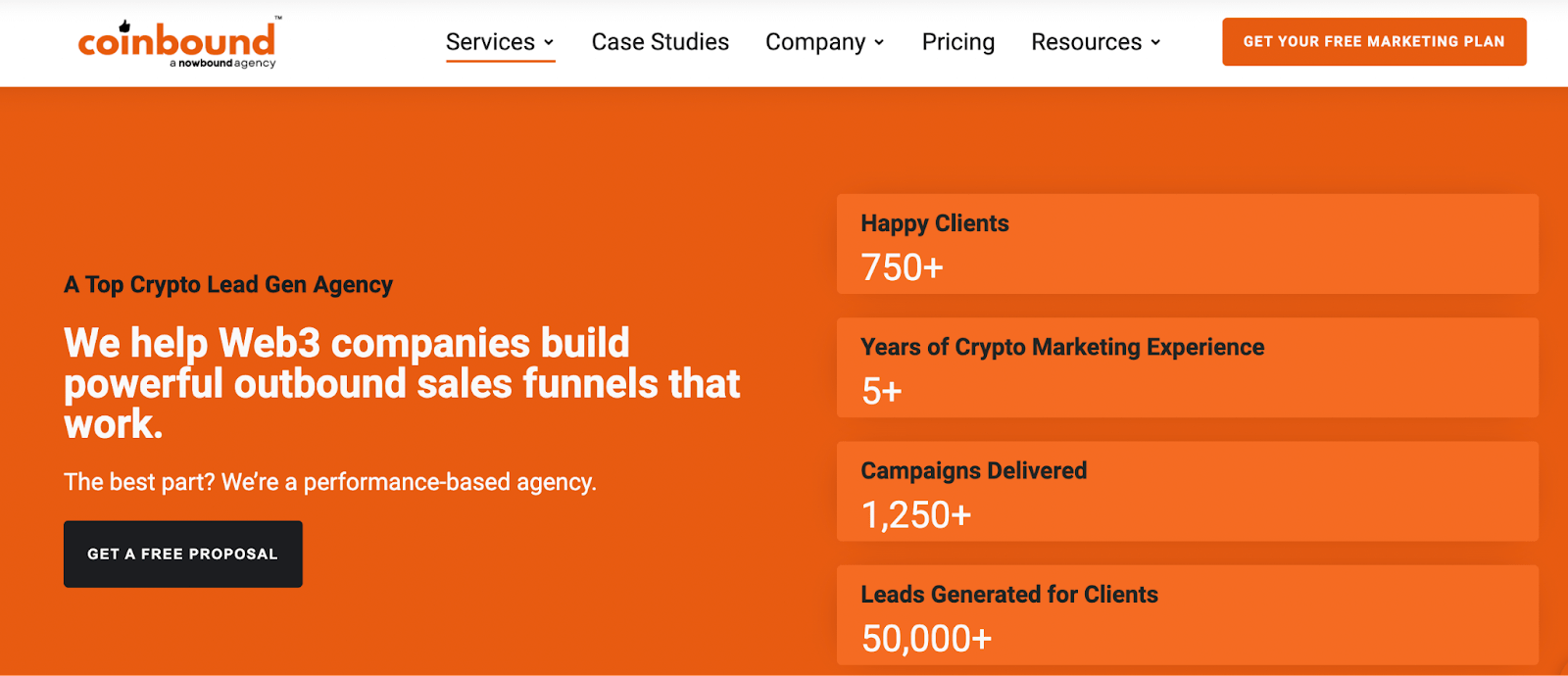
Task: Select the Years of Crypto Marketing Experience label
Action: pos(1062,347)
